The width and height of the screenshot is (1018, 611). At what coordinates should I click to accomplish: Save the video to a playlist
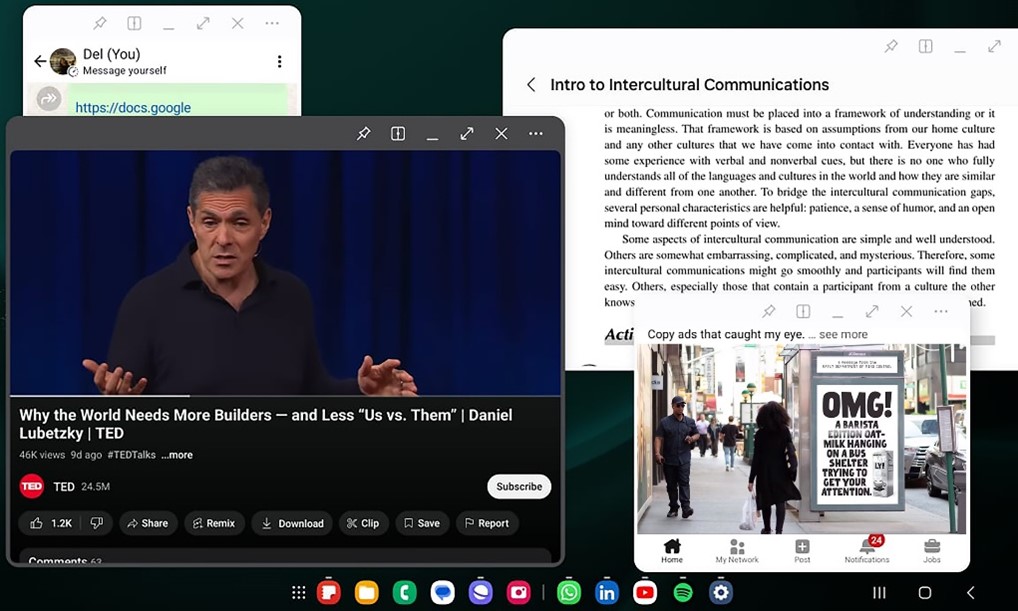point(422,523)
